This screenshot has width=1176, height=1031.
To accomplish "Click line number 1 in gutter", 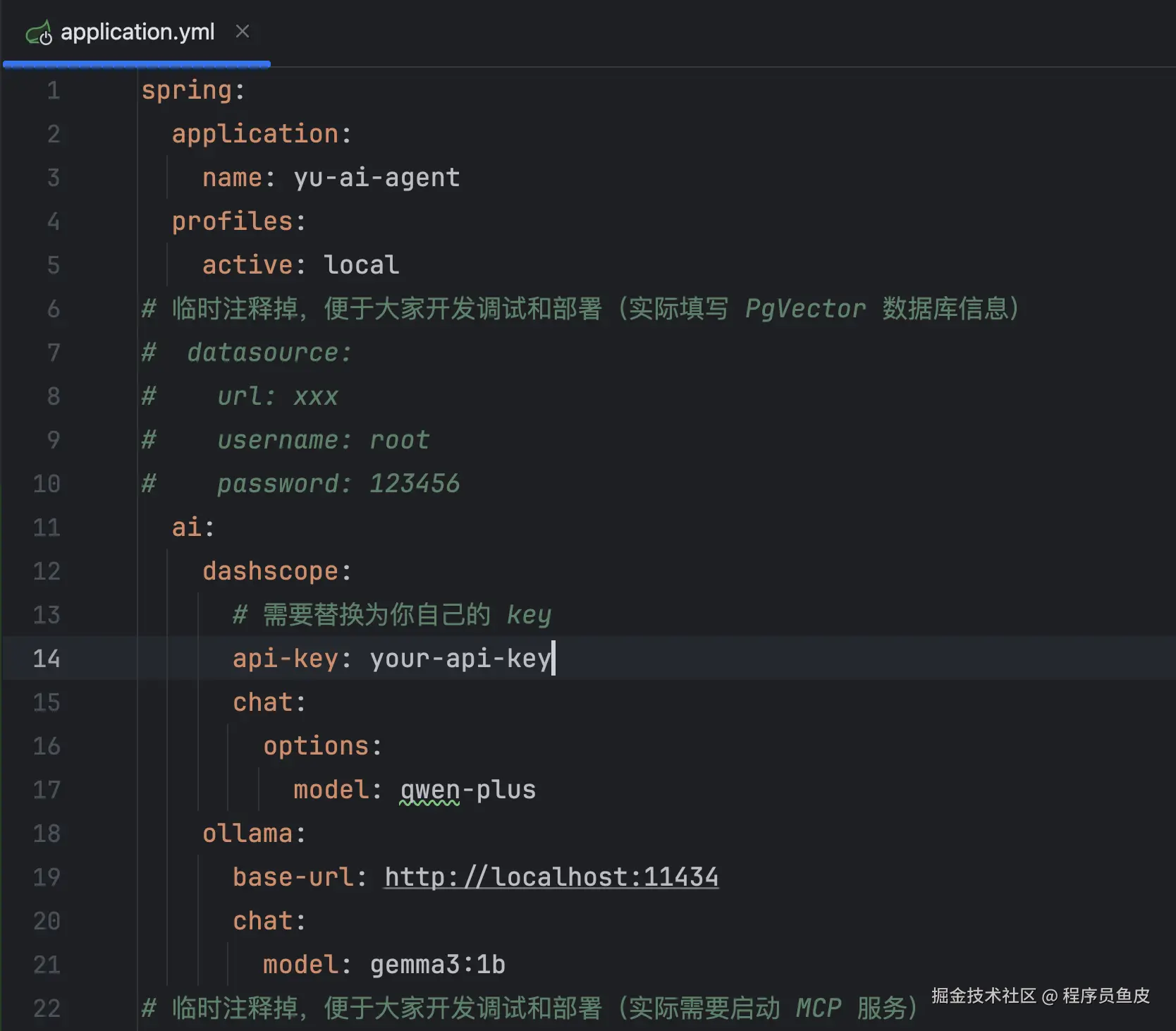I will [54, 90].
